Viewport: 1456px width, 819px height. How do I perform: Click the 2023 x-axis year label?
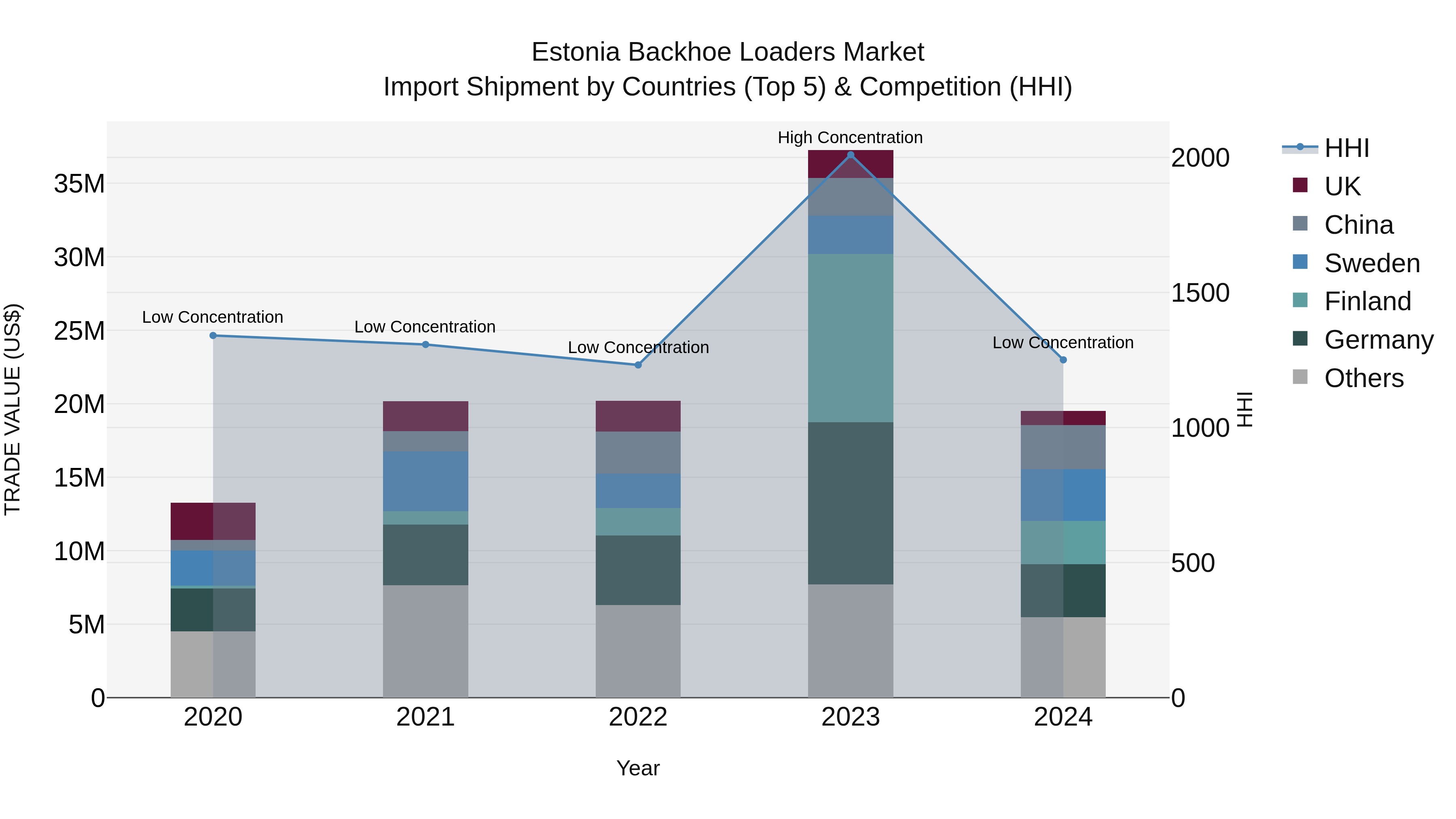[x=851, y=717]
